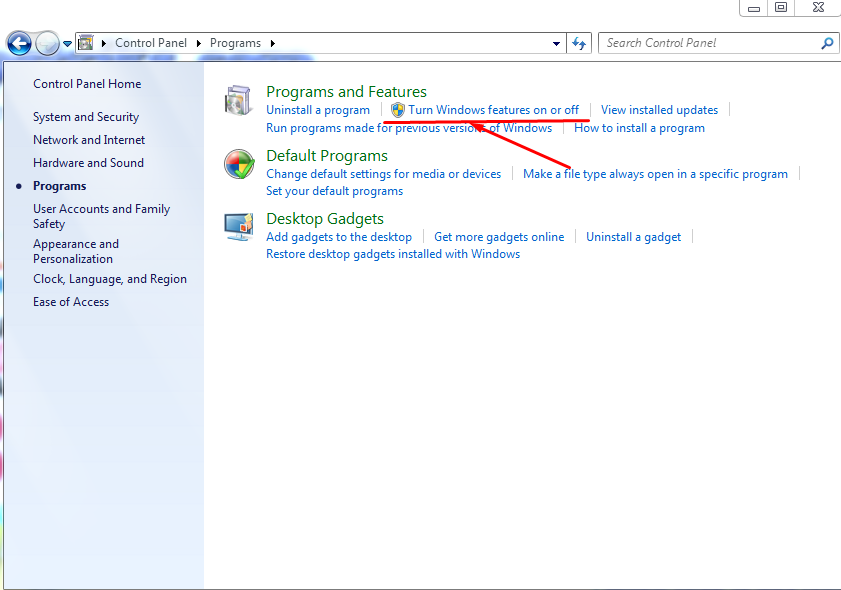
Task: Open the recent pages dropdown near back button
Action: pyautogui.click(x=66, y=43)
